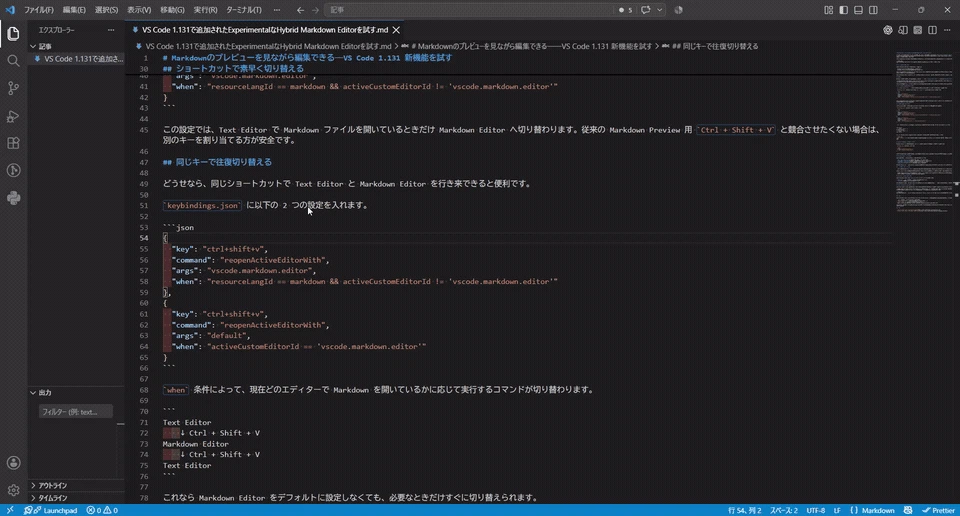Open Customize Layout icon
The width and height of the screenshot is (960, 516).
point(828,10)
